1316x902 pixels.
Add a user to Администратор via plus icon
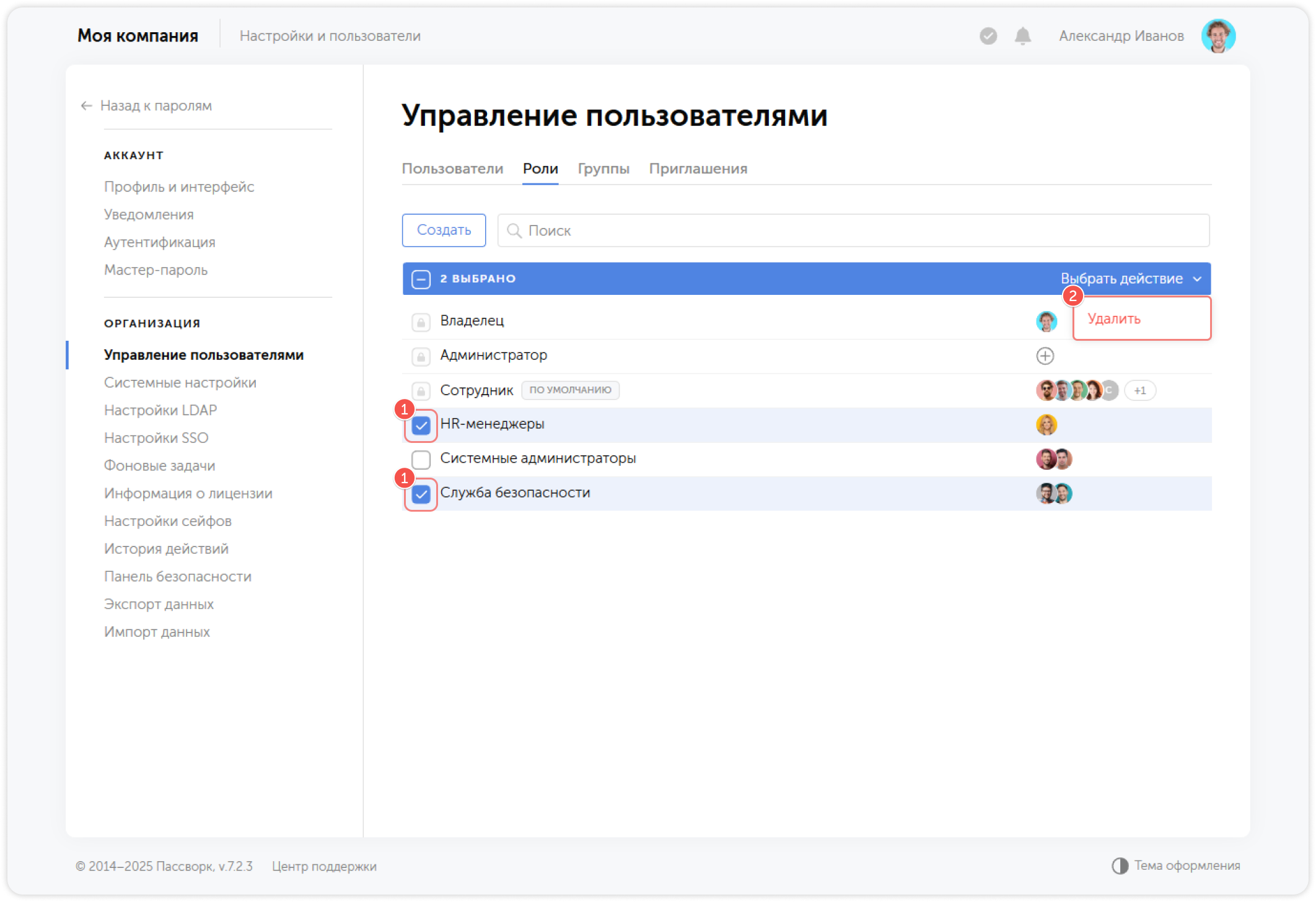(1046, 356)
